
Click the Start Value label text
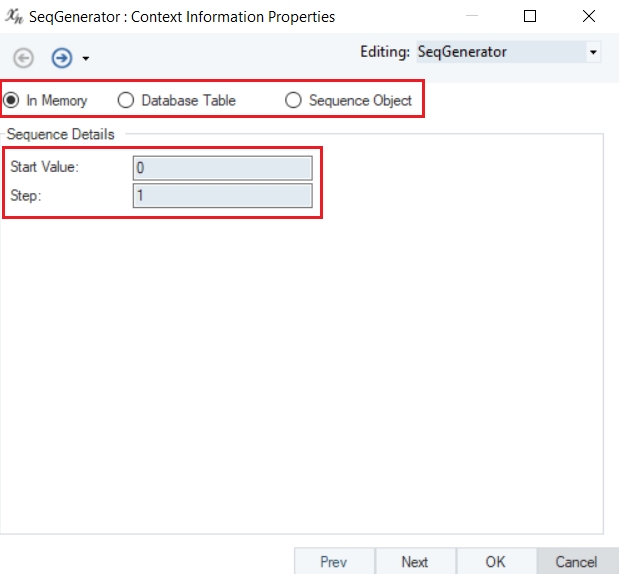[x=45, y=167]
